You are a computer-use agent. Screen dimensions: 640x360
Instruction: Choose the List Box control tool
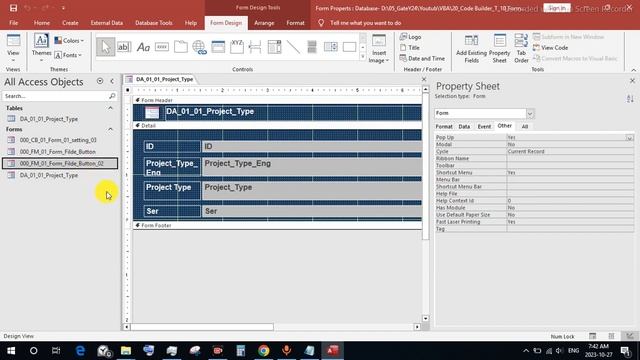[x=331, y=47]
